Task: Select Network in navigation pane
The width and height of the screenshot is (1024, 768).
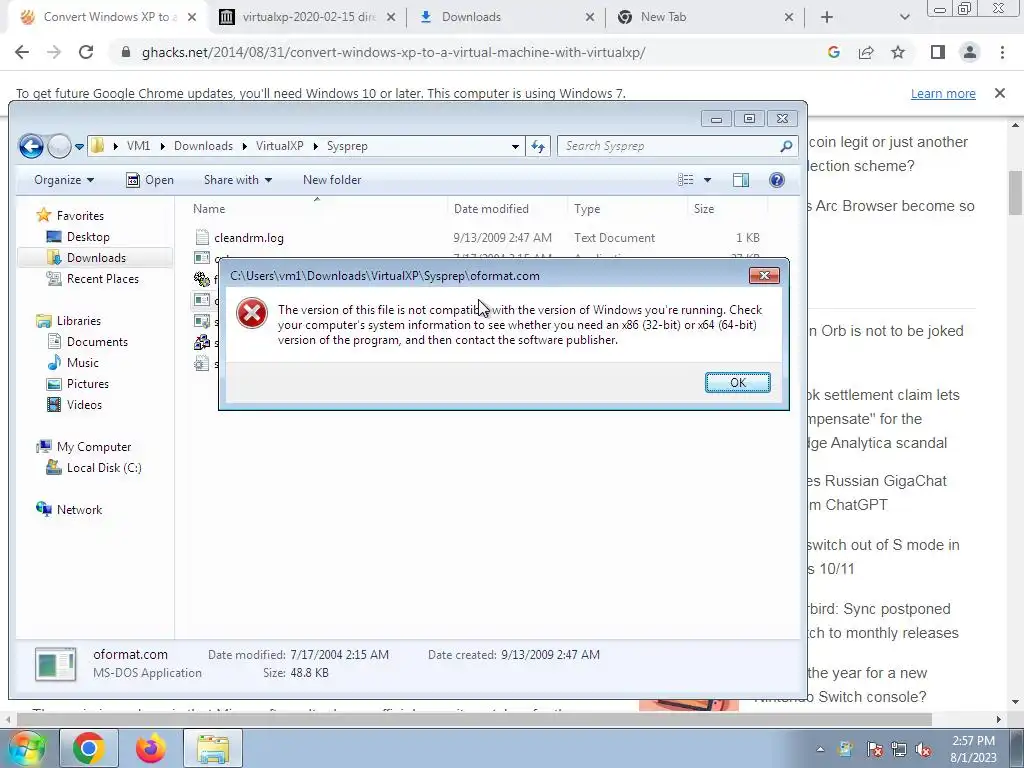Action: point(79,510)
